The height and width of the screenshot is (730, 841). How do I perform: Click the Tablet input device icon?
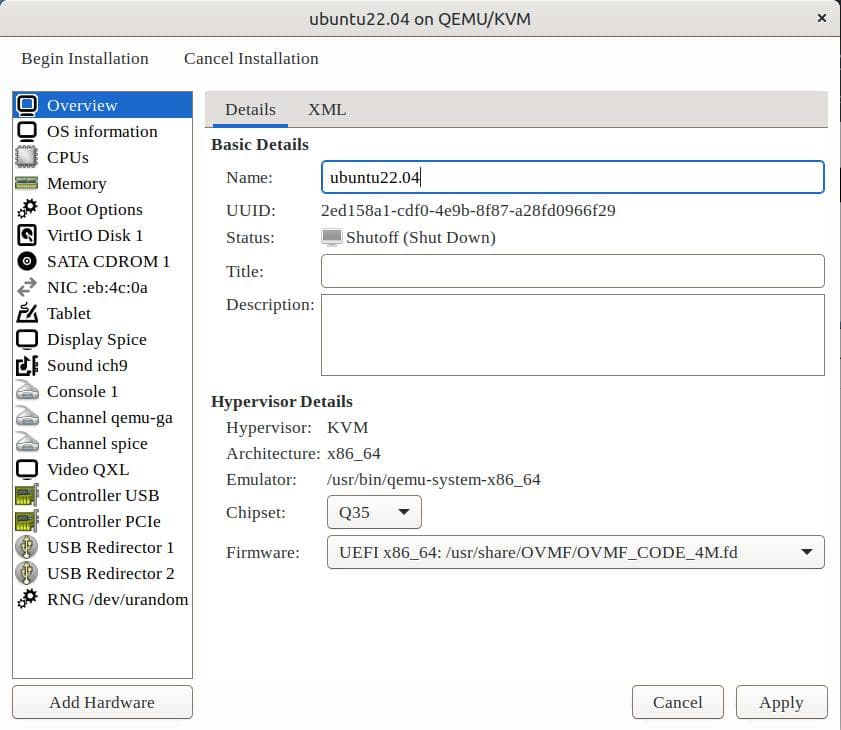pyautogui.click(x=27, y=313)
